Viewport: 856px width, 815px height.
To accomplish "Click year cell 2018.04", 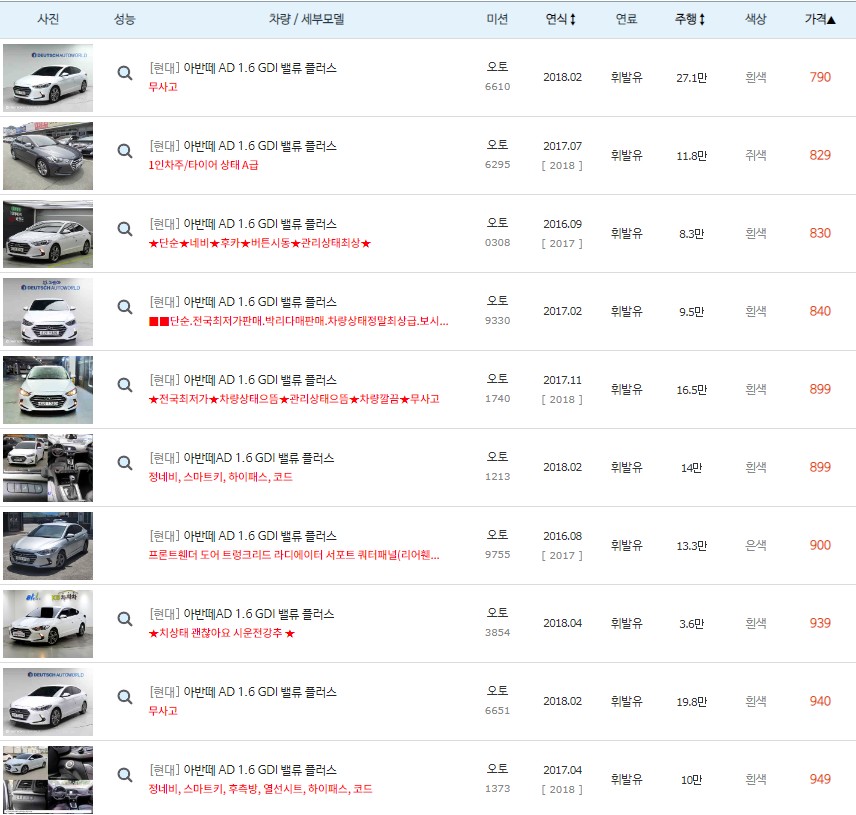I will coord(562,623).
